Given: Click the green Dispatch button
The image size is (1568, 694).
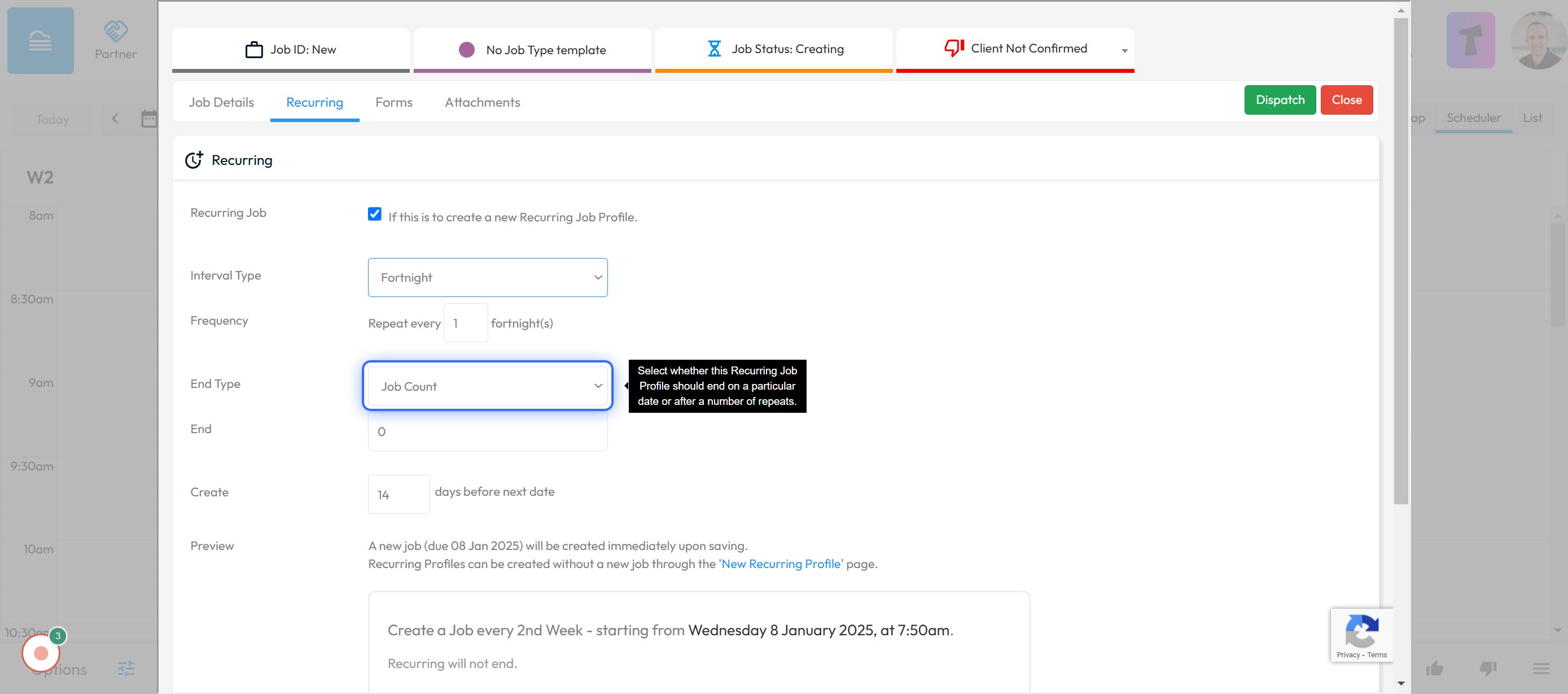Looking at the screenshot, I should pyautogui.click(x=1280, y=100).
